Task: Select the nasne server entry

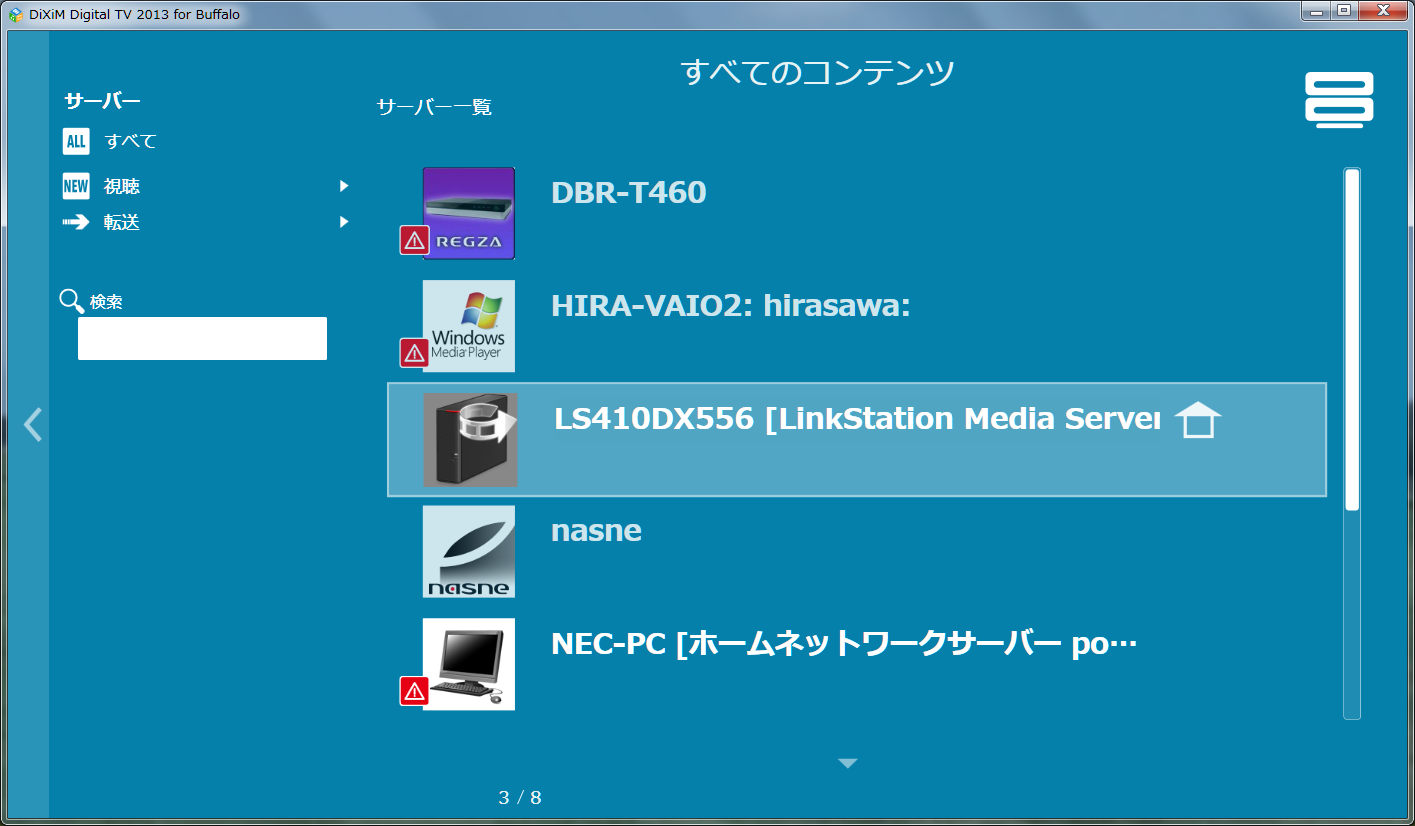Action: 597,531
